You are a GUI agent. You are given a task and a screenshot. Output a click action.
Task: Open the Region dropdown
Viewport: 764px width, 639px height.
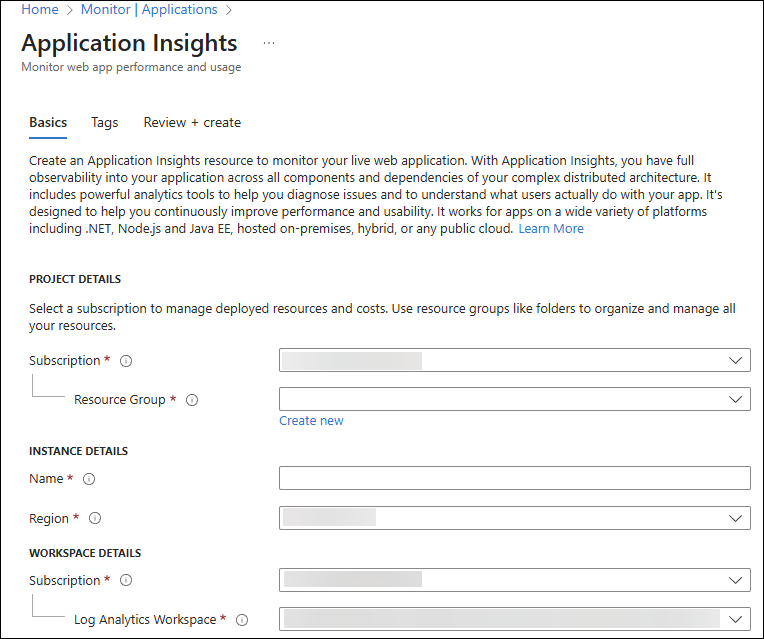515,518
